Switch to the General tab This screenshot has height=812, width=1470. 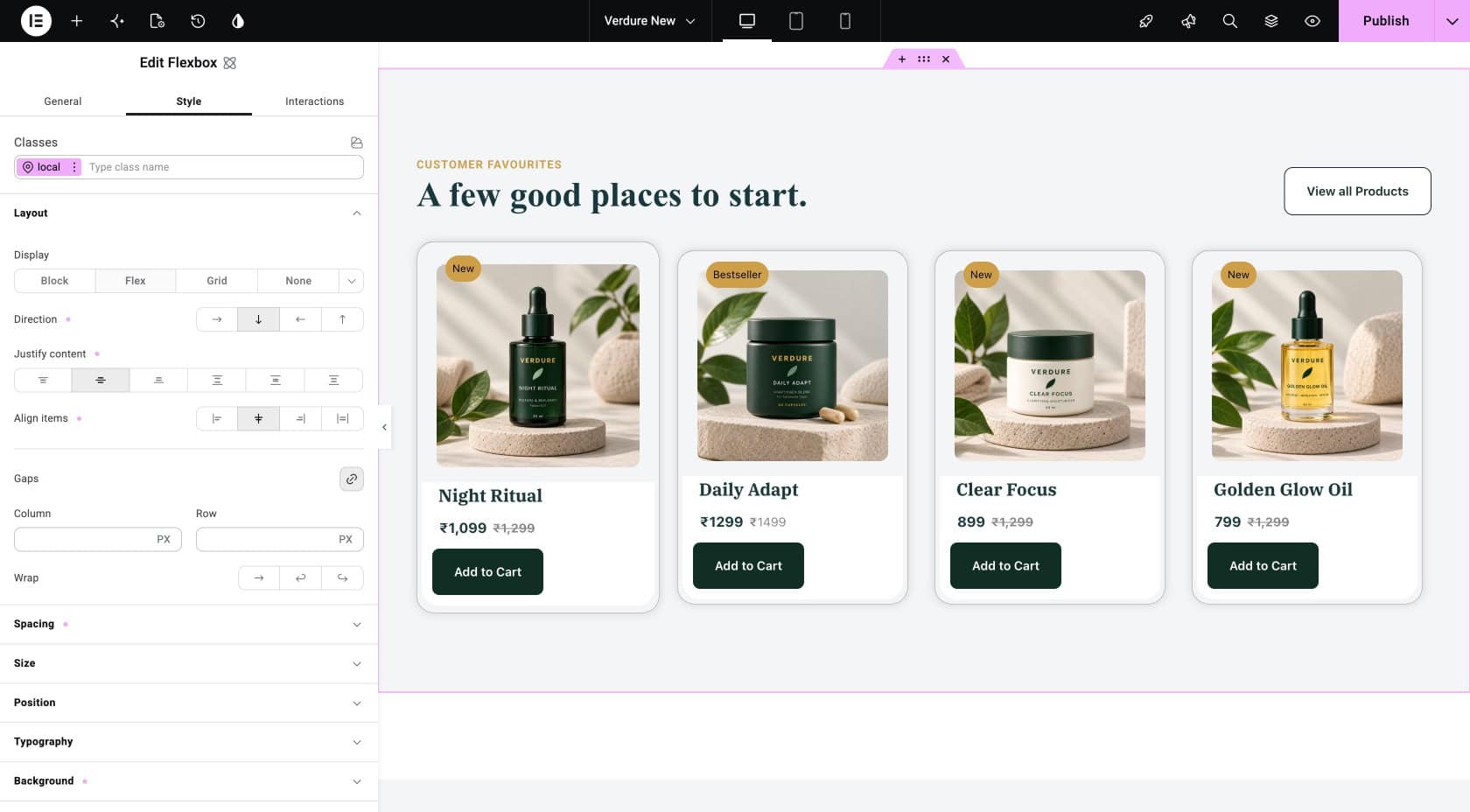63,101
